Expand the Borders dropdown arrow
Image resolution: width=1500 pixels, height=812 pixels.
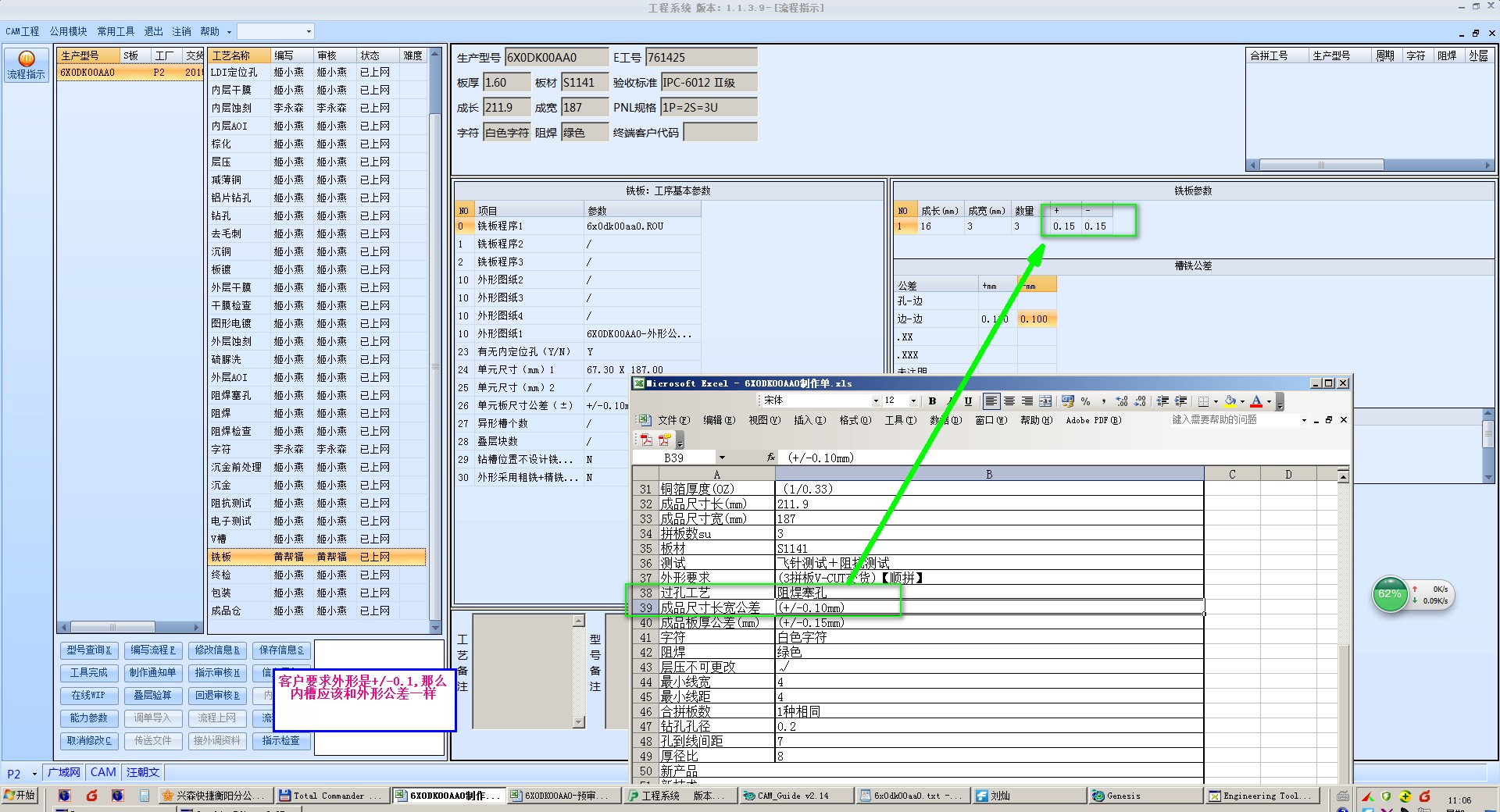(x=1216, y=401)
